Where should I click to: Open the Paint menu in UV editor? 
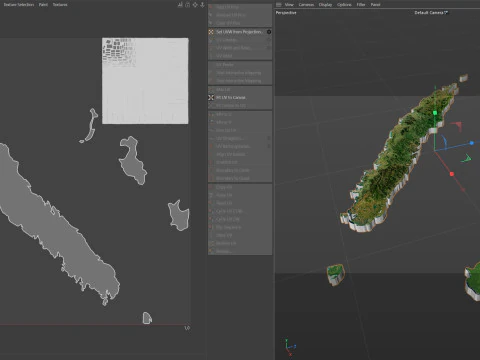(x=43, y=5)
